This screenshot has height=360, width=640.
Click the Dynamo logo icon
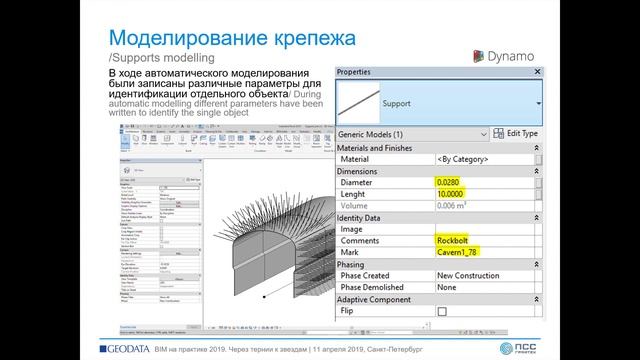click(478, 56)
